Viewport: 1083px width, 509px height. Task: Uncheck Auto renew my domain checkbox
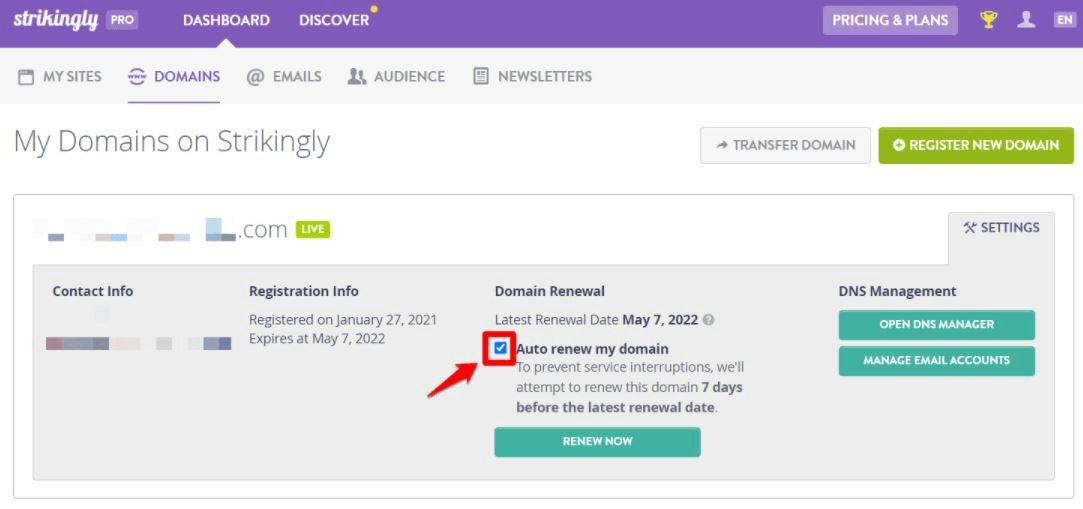(x=501, y=348)
